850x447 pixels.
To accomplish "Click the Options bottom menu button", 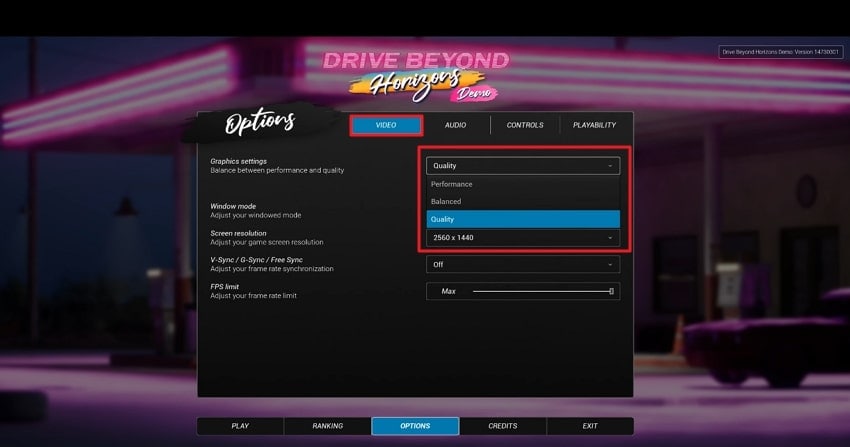I will click(x=415, y=426).
